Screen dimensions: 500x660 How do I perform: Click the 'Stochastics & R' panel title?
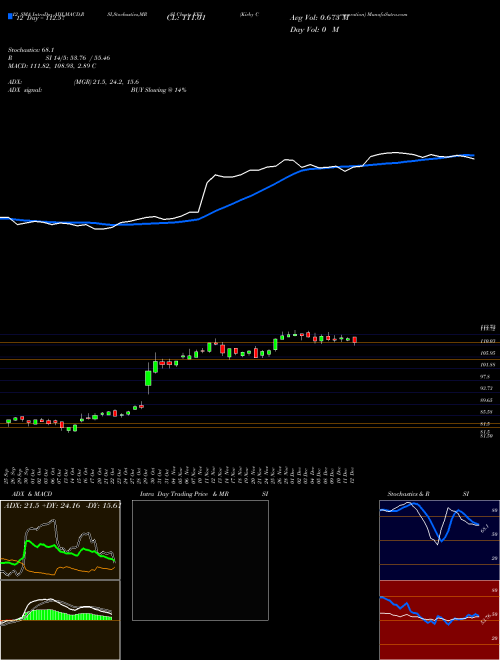409,494
